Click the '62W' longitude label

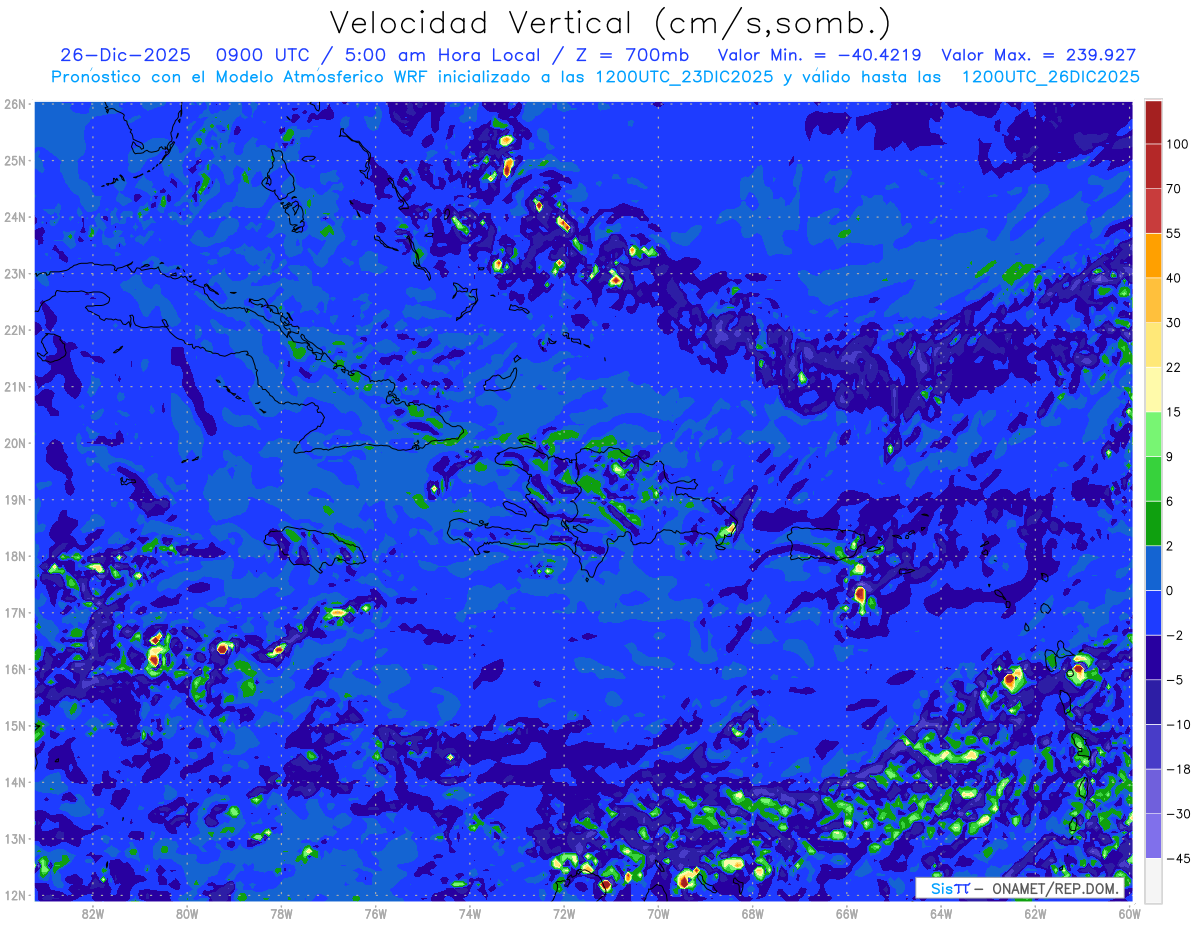[x=1035, y=913]
